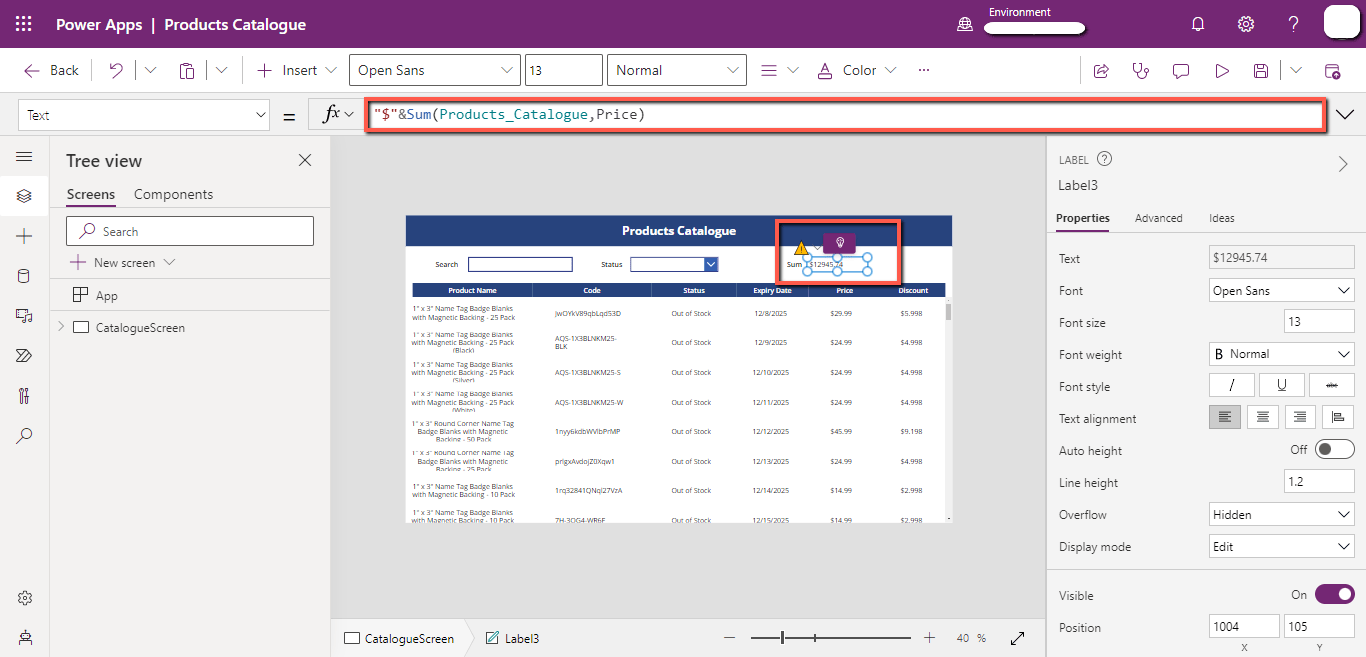
Task: Click the fit to window expand icon
Action: pos(1018,638)
